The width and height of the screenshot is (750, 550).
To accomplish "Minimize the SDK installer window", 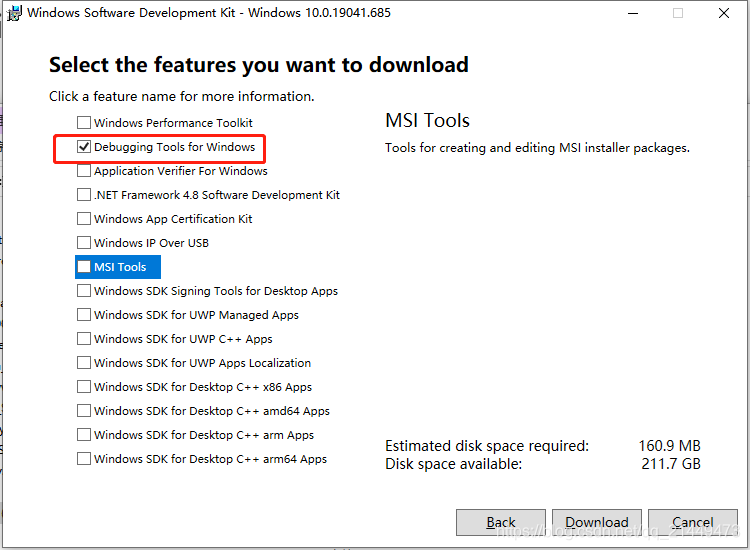I will [x=633, y=13].
